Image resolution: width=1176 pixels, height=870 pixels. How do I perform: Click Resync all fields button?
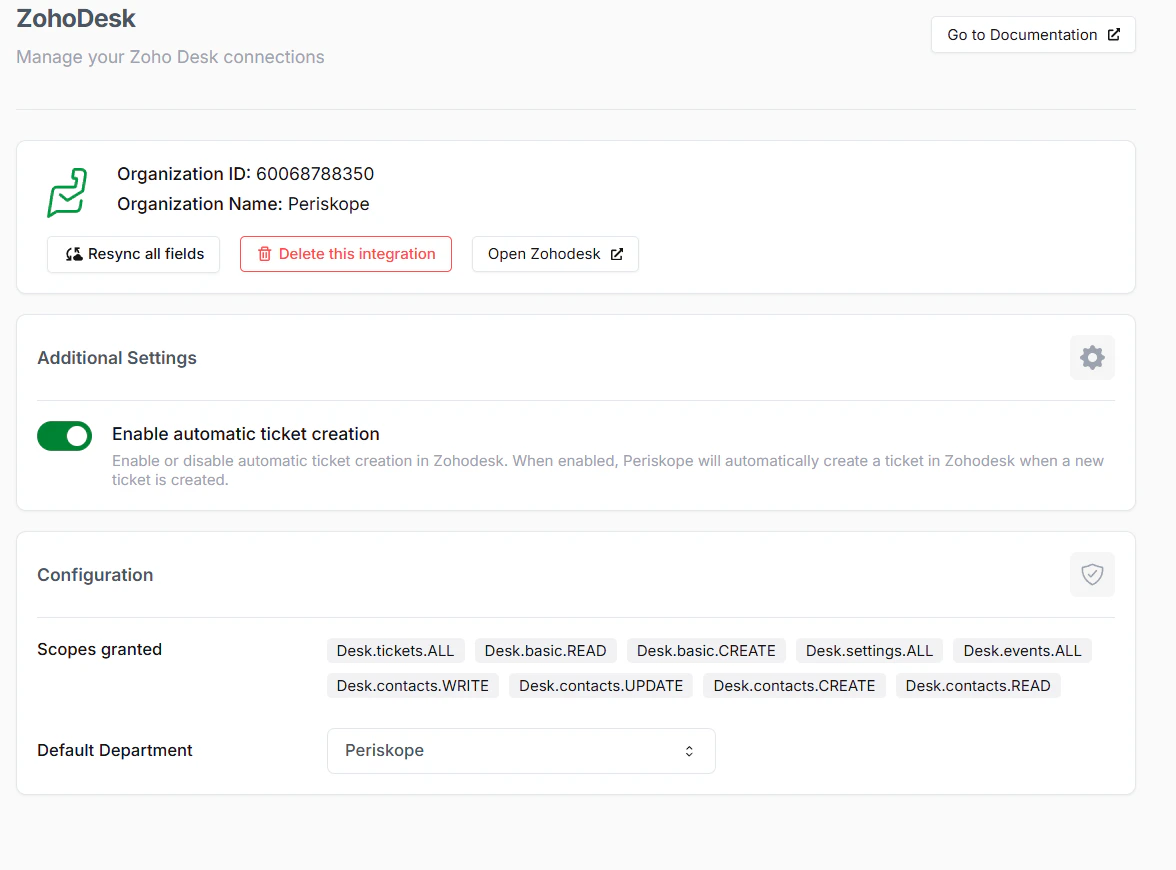(x=134, y=254)
